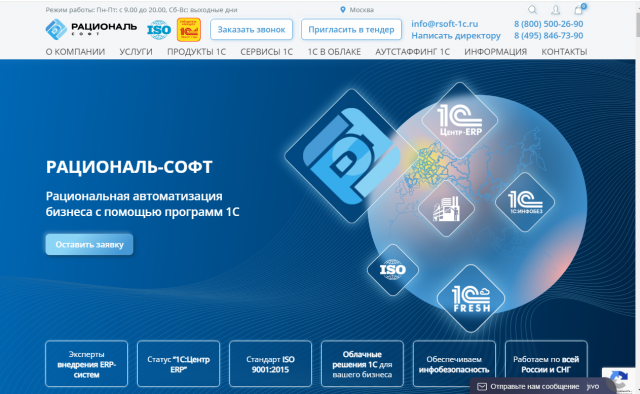The image size is (640, 394).
Task: Click the Стандарт ISO 9001:2015 tile
Action: [270, 364]
